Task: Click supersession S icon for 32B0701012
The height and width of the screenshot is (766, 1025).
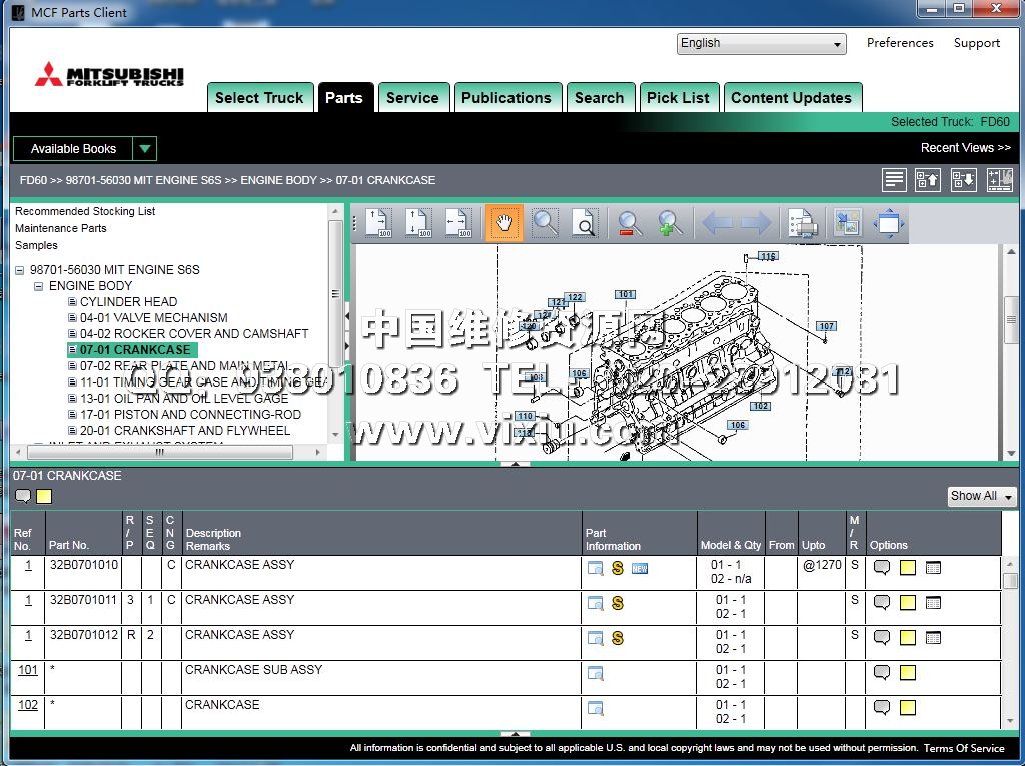Action: click(618, 638)
